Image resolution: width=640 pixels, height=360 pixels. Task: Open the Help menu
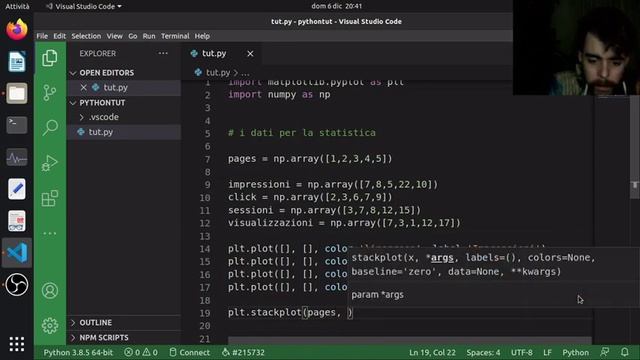coord(202,36)
